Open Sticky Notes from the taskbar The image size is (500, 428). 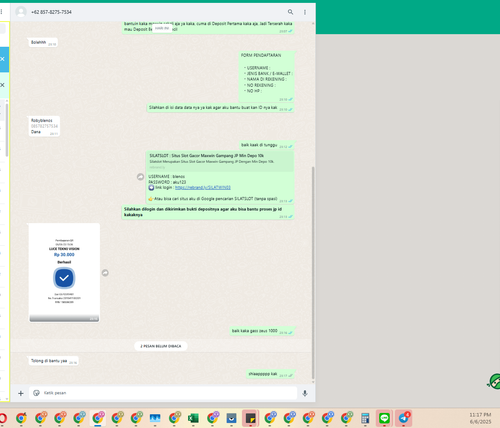coord(250,418)
